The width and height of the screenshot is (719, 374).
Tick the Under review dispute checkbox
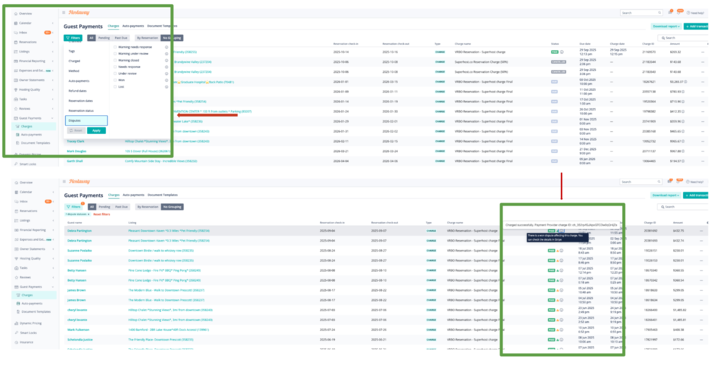tap(115, 73)
